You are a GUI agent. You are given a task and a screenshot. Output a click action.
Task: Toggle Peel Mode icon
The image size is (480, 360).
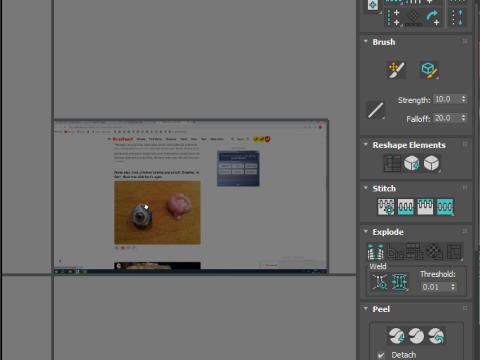[x=416, y=336]
